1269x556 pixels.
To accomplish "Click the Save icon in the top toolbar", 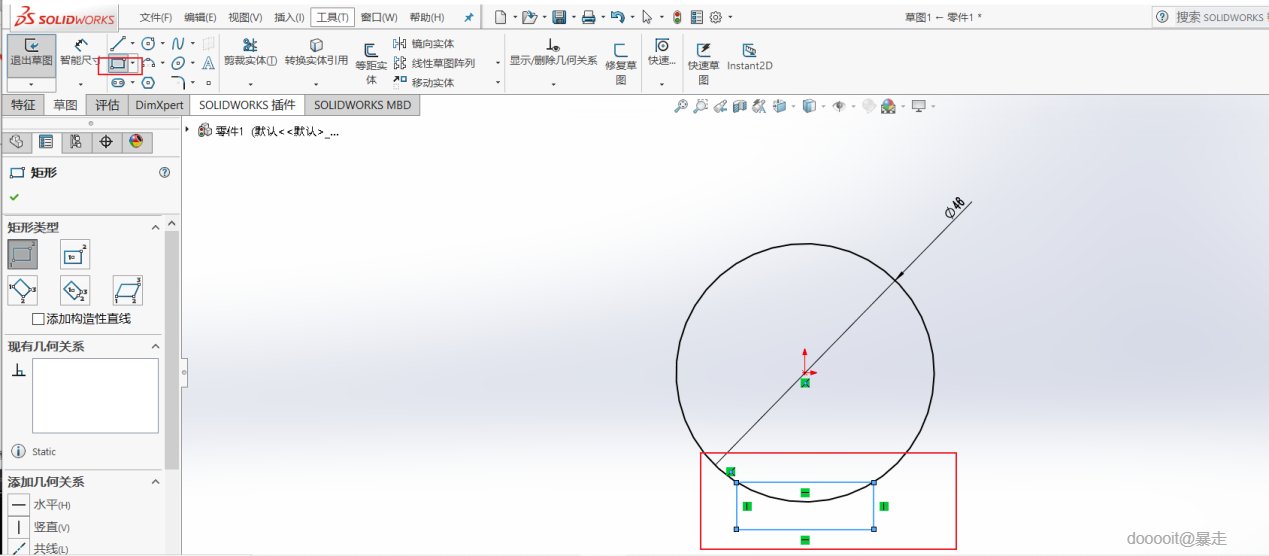I will pyautogui.click(x=559, y=17).
